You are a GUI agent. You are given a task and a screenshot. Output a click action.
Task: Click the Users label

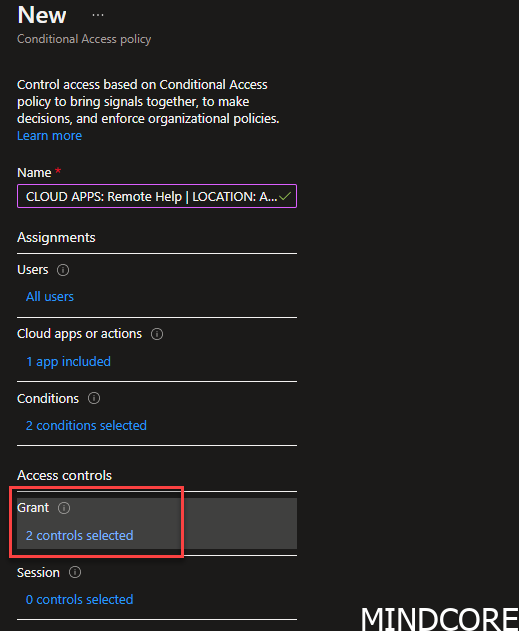33,270
